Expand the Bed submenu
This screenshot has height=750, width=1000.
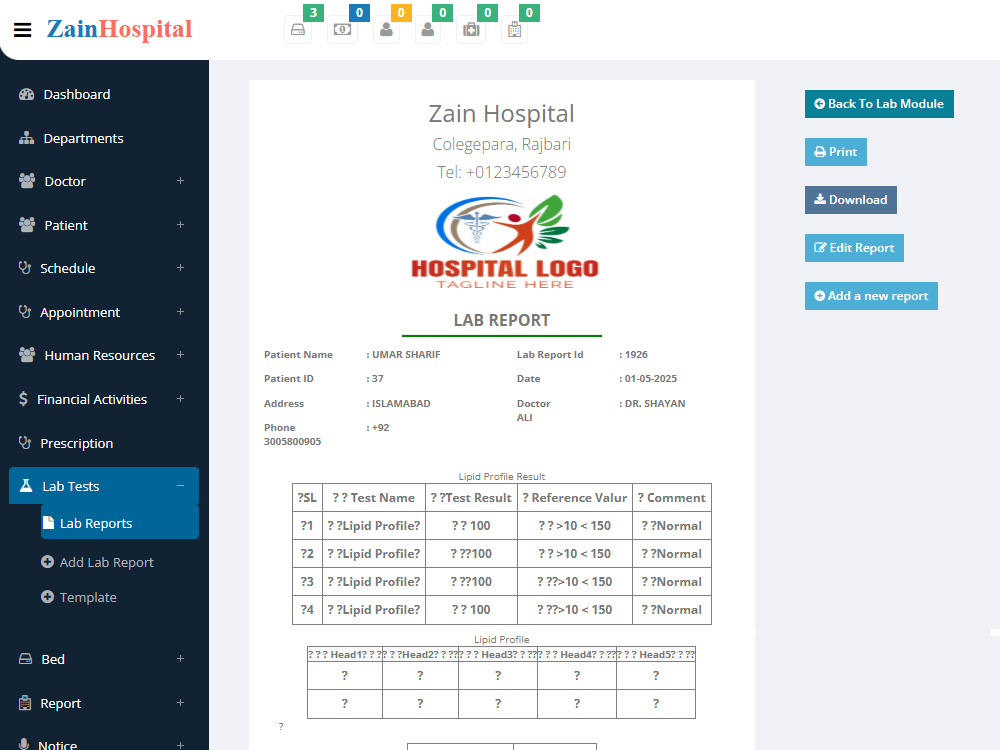(180, 659)
